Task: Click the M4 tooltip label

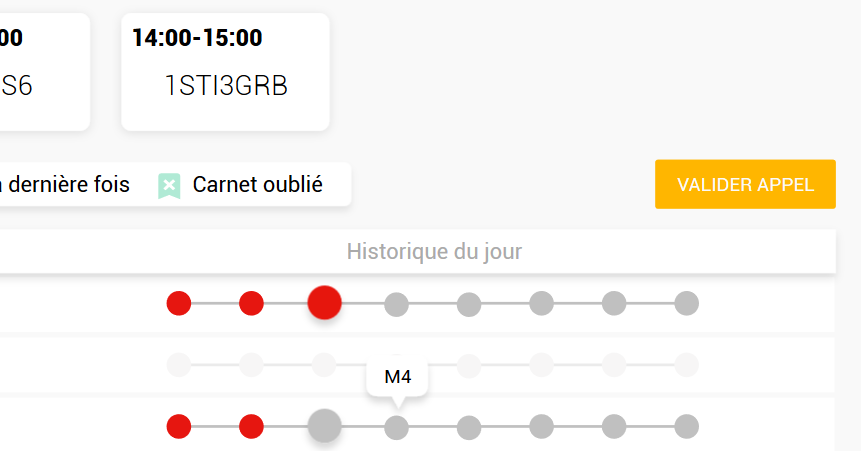Action: coord(398,379)
